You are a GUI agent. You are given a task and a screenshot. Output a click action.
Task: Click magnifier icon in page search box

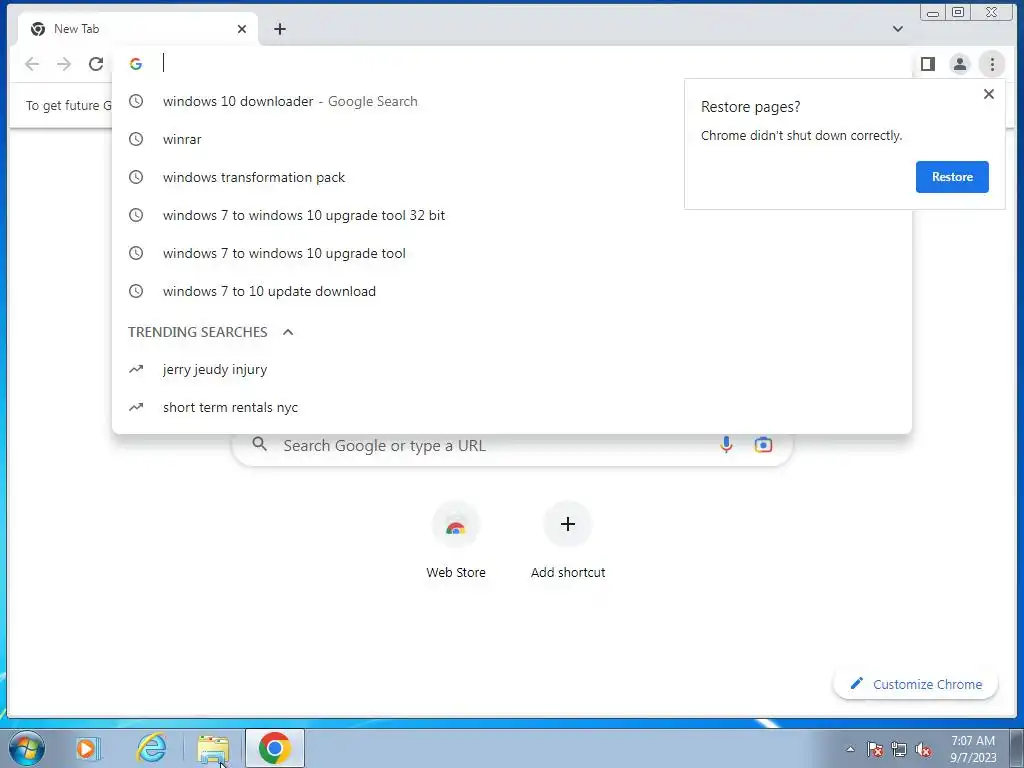click(259, 444)
